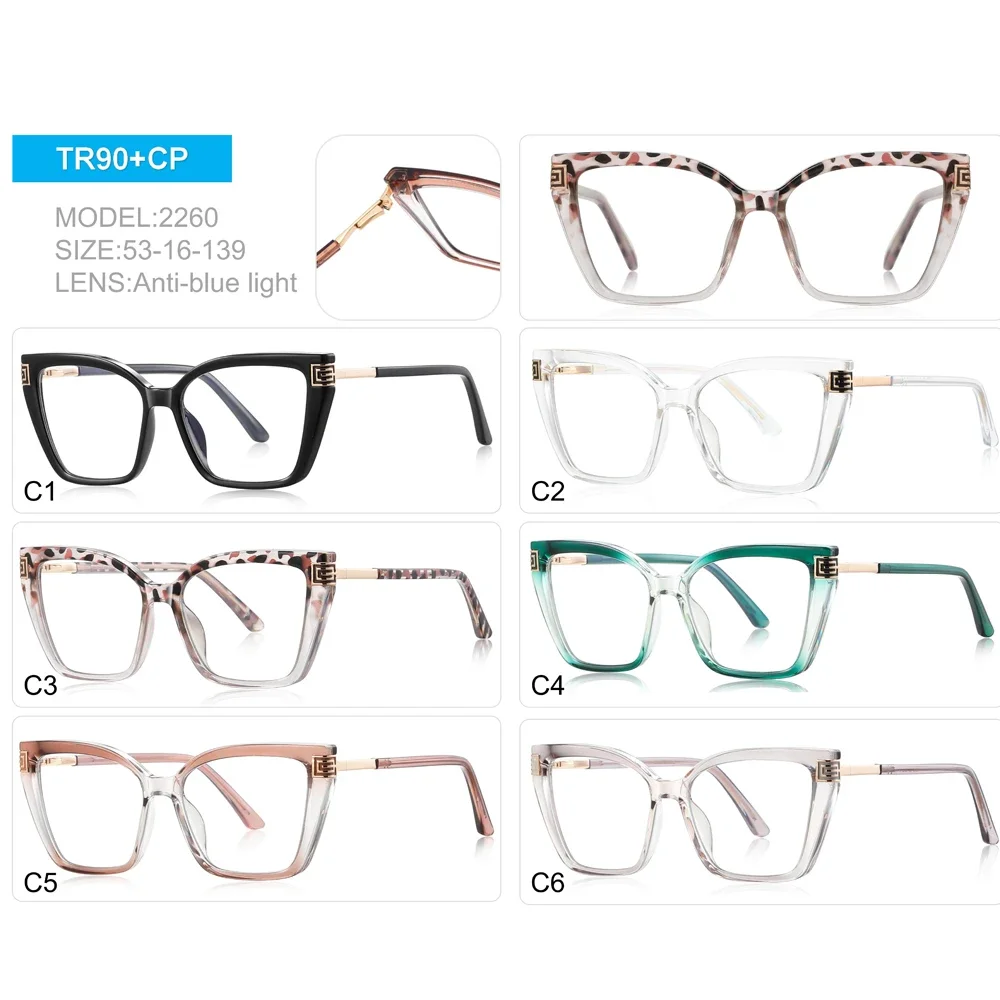Click the C6 color label
The height and width of the screenshot is (1000, 1000).
click(547, 883)
